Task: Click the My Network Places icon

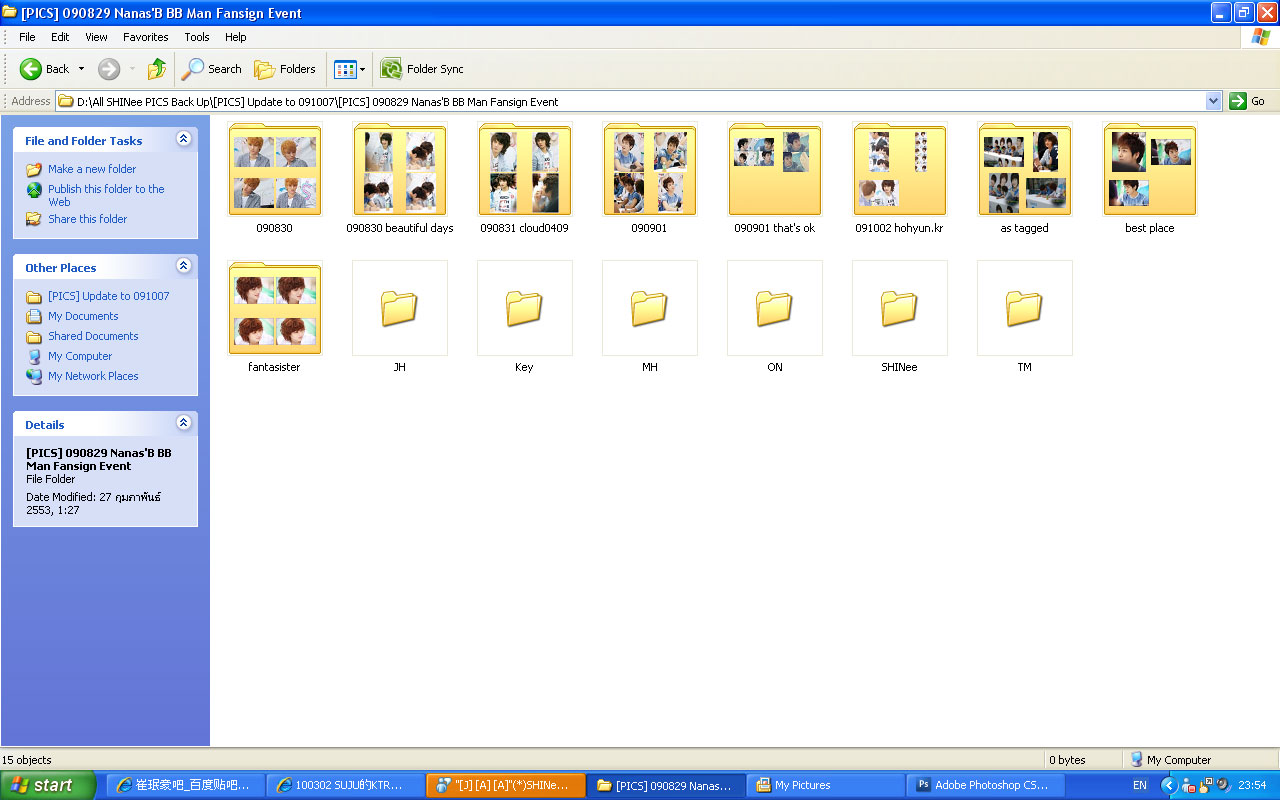Action: coord(34,376)
